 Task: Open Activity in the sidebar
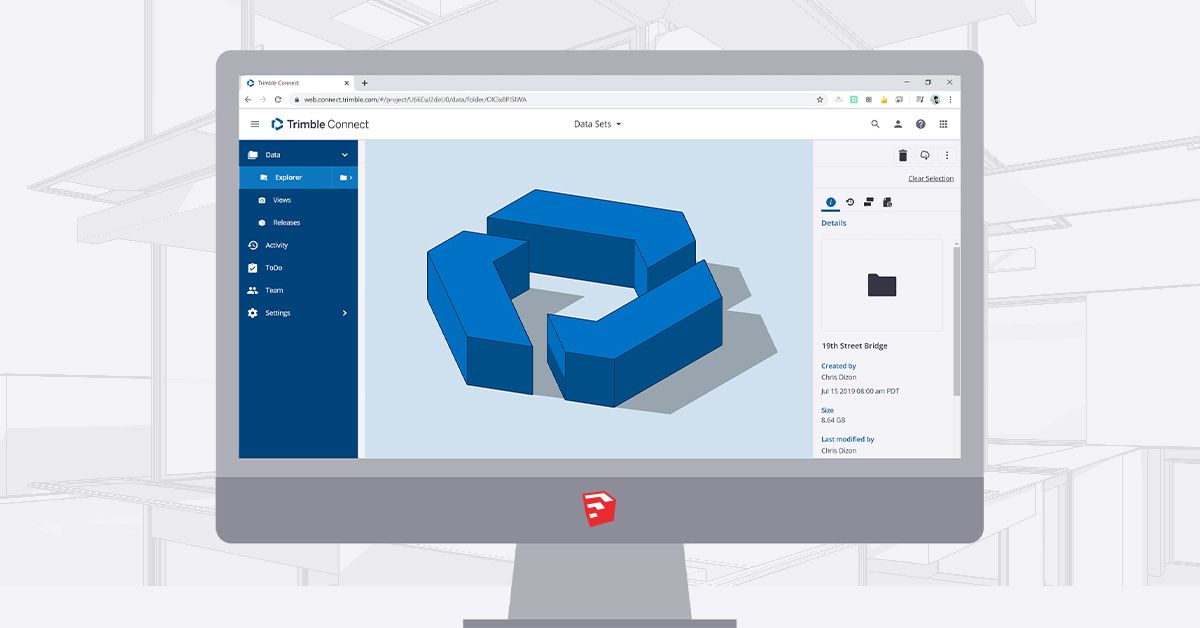point(276,245)
